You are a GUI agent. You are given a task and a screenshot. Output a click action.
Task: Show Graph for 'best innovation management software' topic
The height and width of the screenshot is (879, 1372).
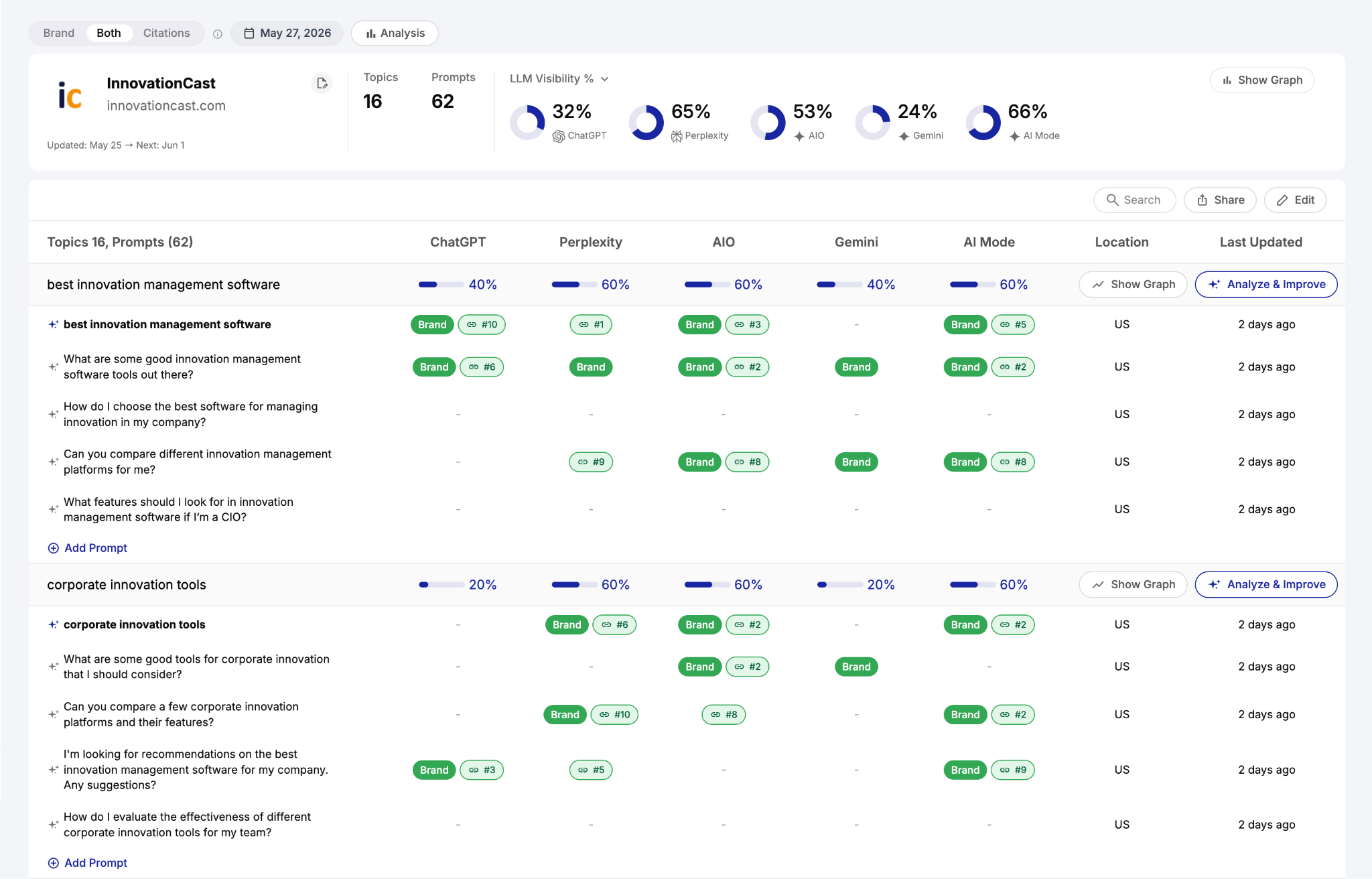(1134, 285)
